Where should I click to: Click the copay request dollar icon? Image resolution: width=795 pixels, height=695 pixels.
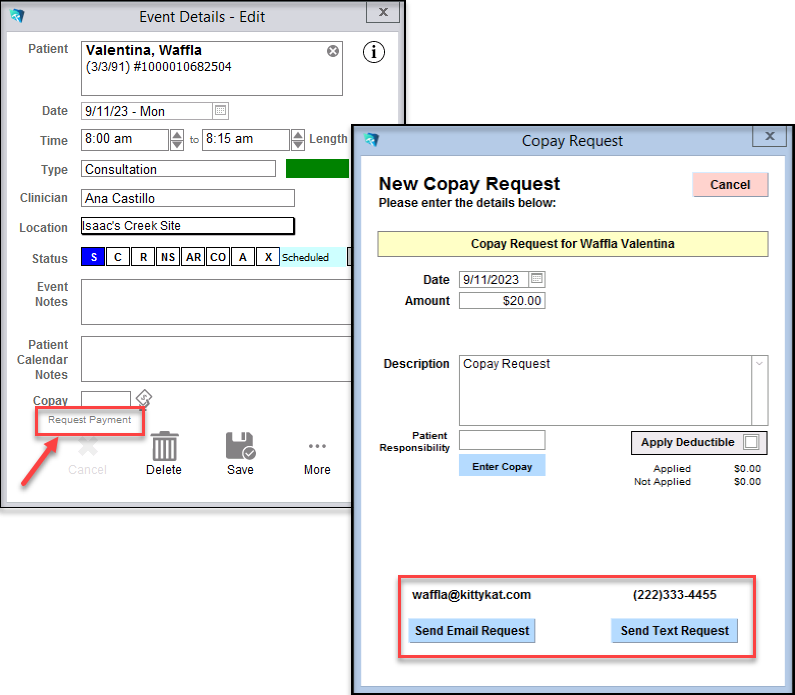[144, 398]
